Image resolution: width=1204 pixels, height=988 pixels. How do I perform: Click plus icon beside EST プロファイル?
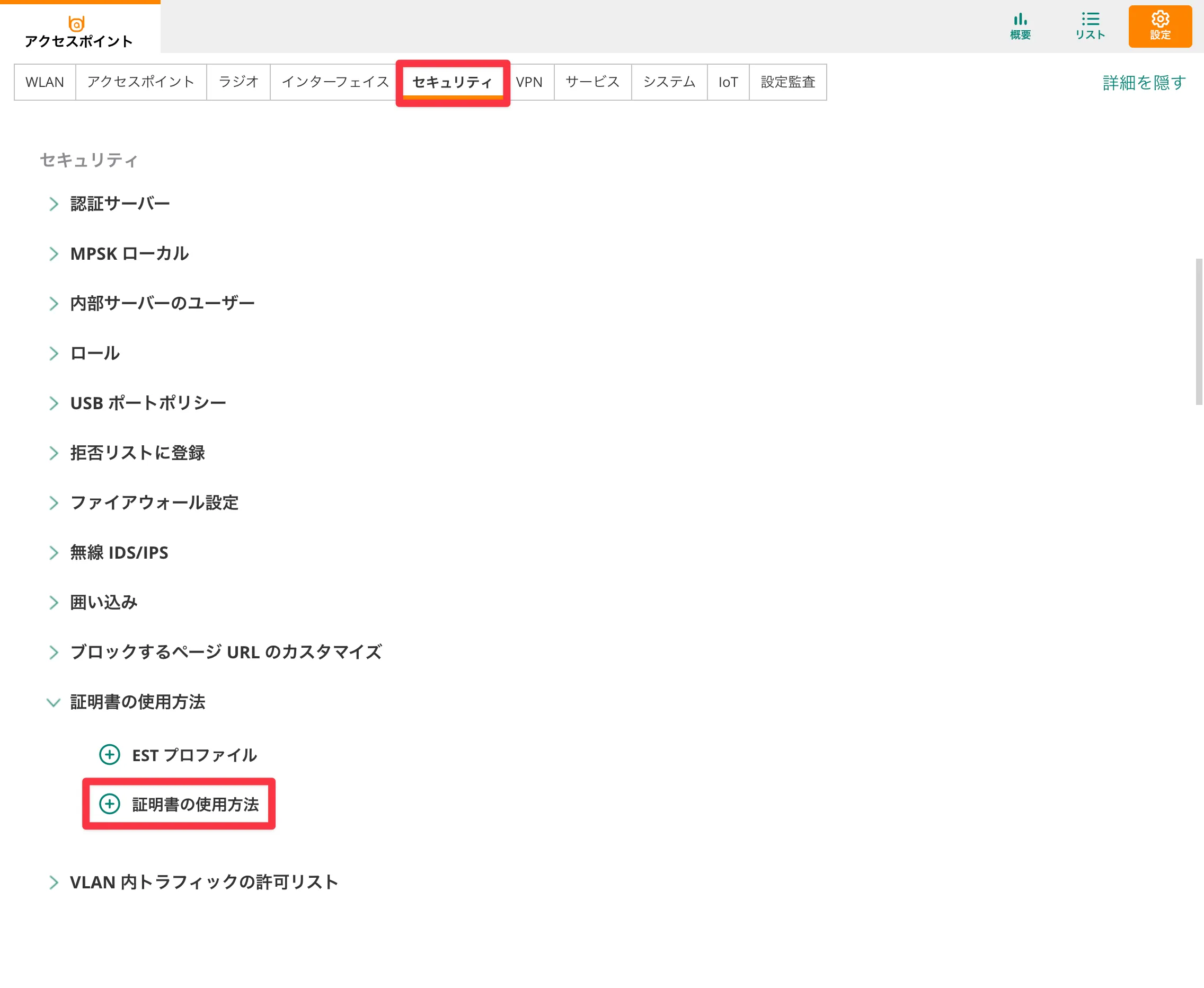[109, 755]
